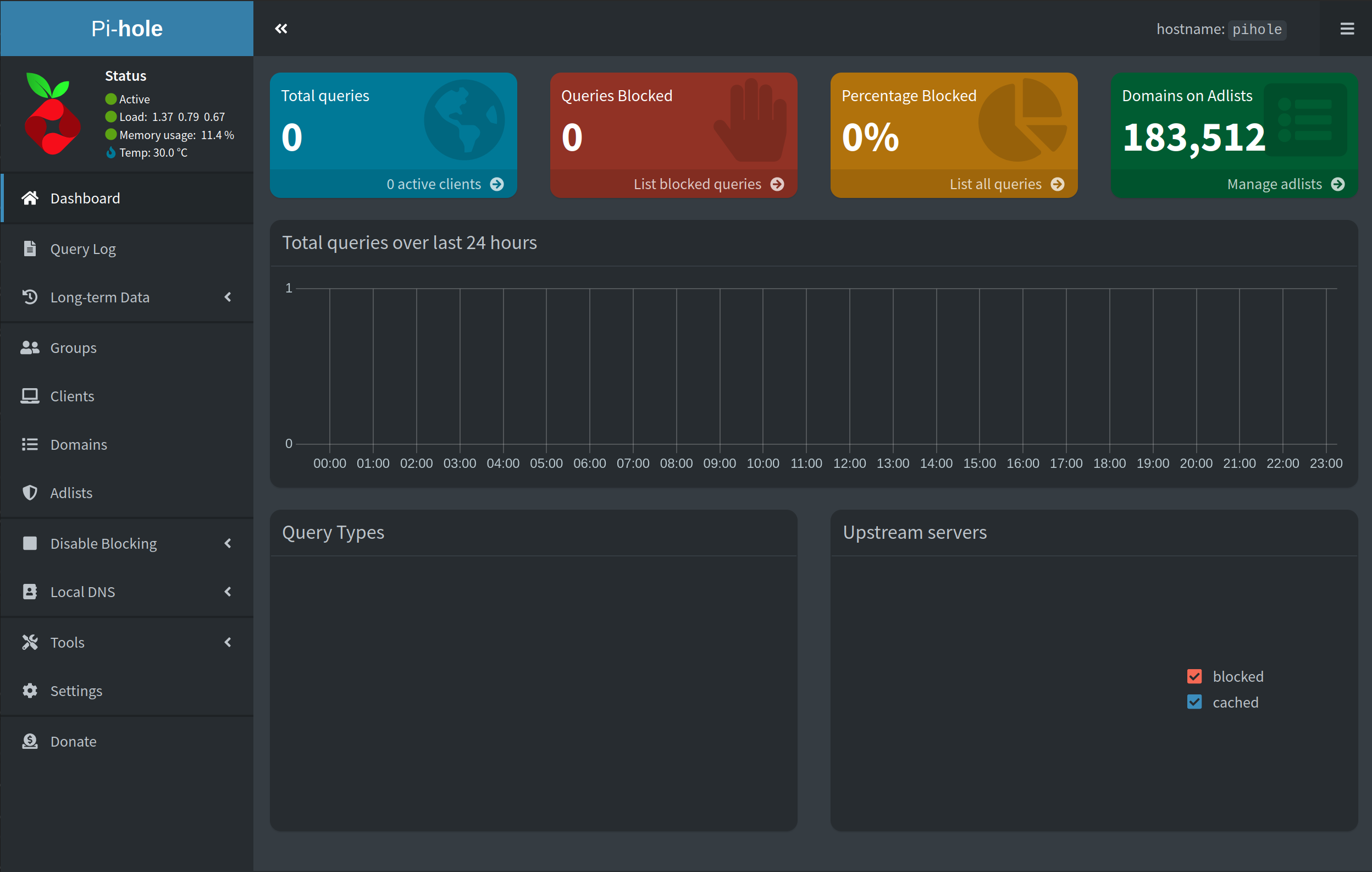Click the Upstream servers panel heading

click(x=915, y=532)
